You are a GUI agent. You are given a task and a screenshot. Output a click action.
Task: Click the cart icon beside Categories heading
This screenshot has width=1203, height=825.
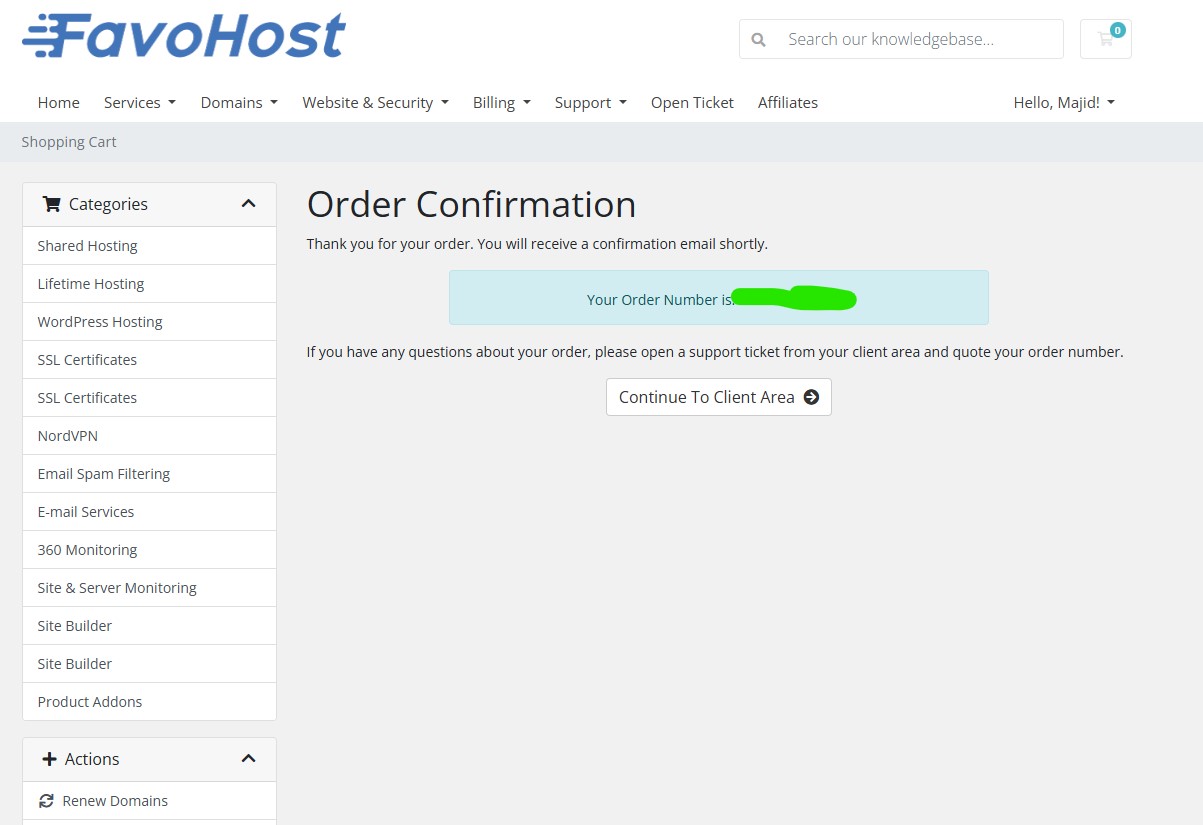pyautogui.click(x=54, y=204)
